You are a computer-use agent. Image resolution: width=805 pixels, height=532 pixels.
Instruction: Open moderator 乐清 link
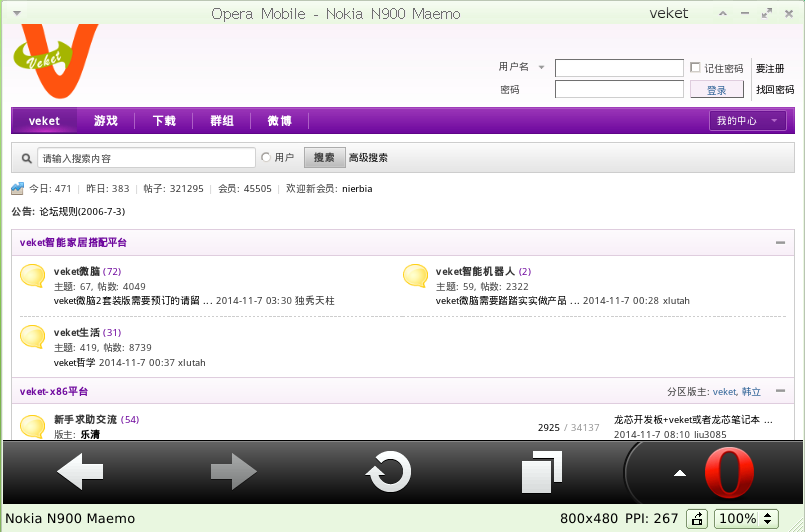[x=90, y=434]
